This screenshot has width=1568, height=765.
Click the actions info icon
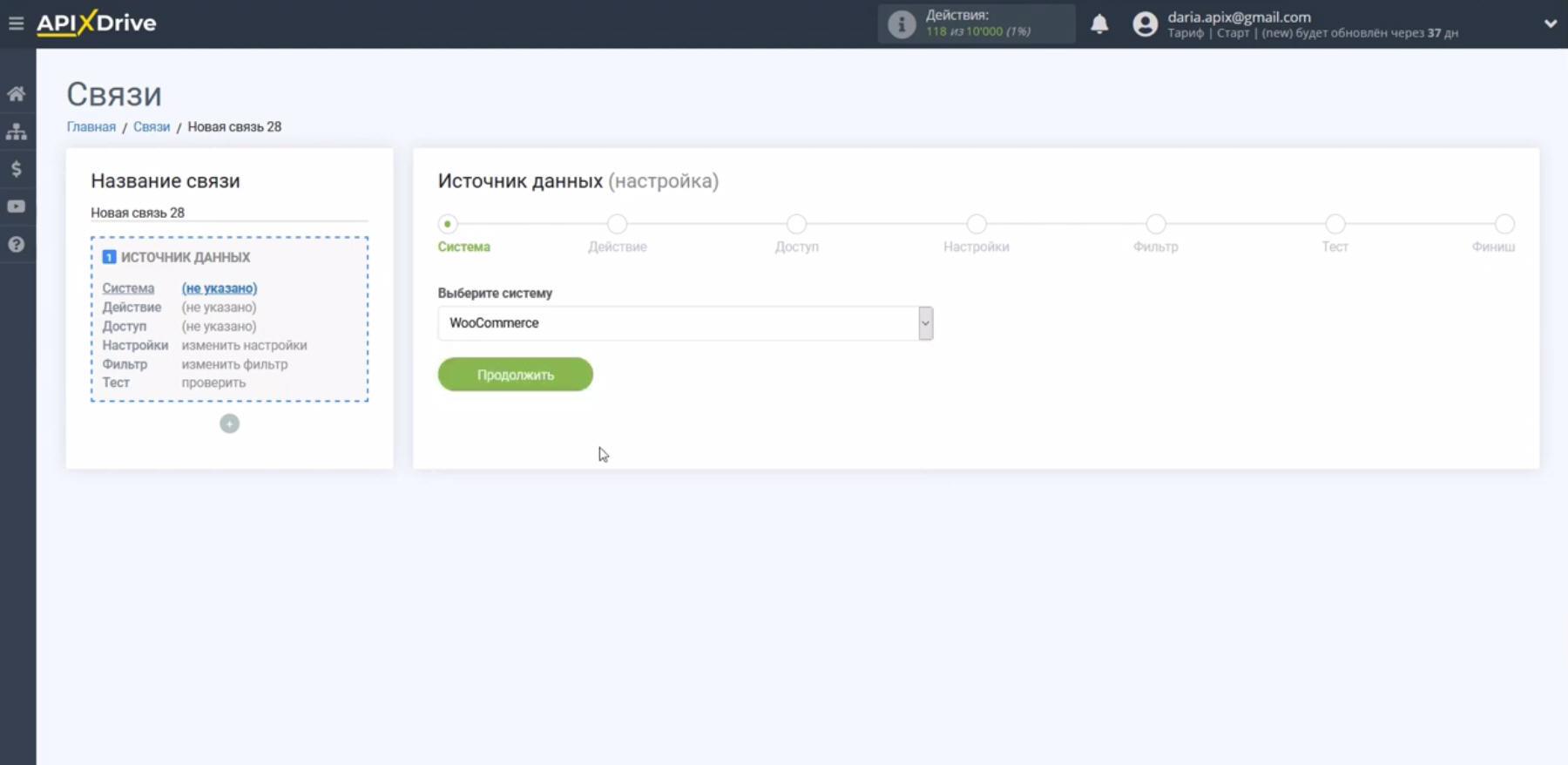point(902,24)
